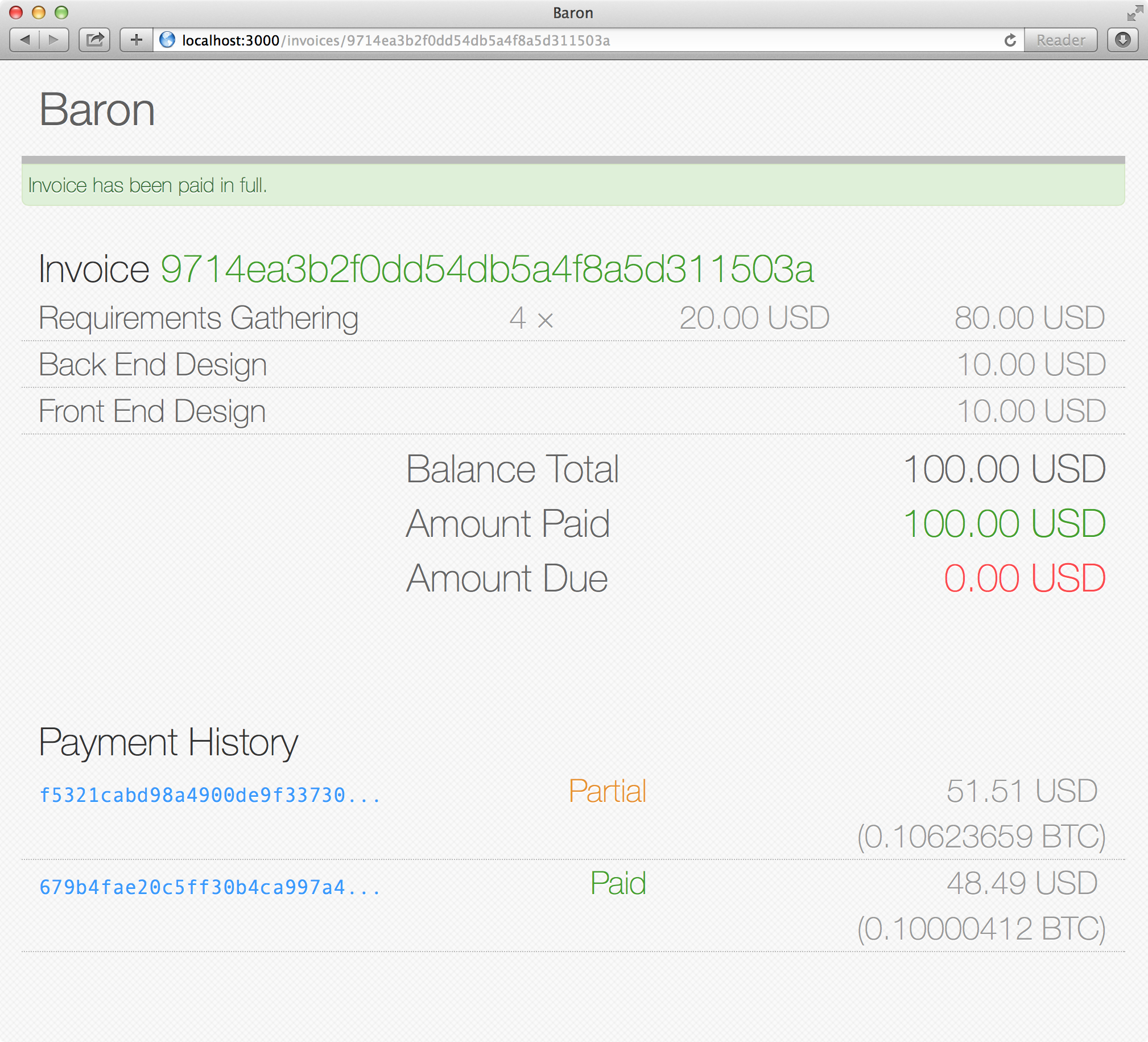Open the Downloads icon in toolbar

(1123, 40)
